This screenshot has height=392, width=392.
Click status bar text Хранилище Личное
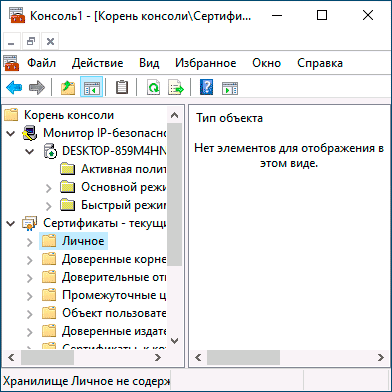click(86, 381)
